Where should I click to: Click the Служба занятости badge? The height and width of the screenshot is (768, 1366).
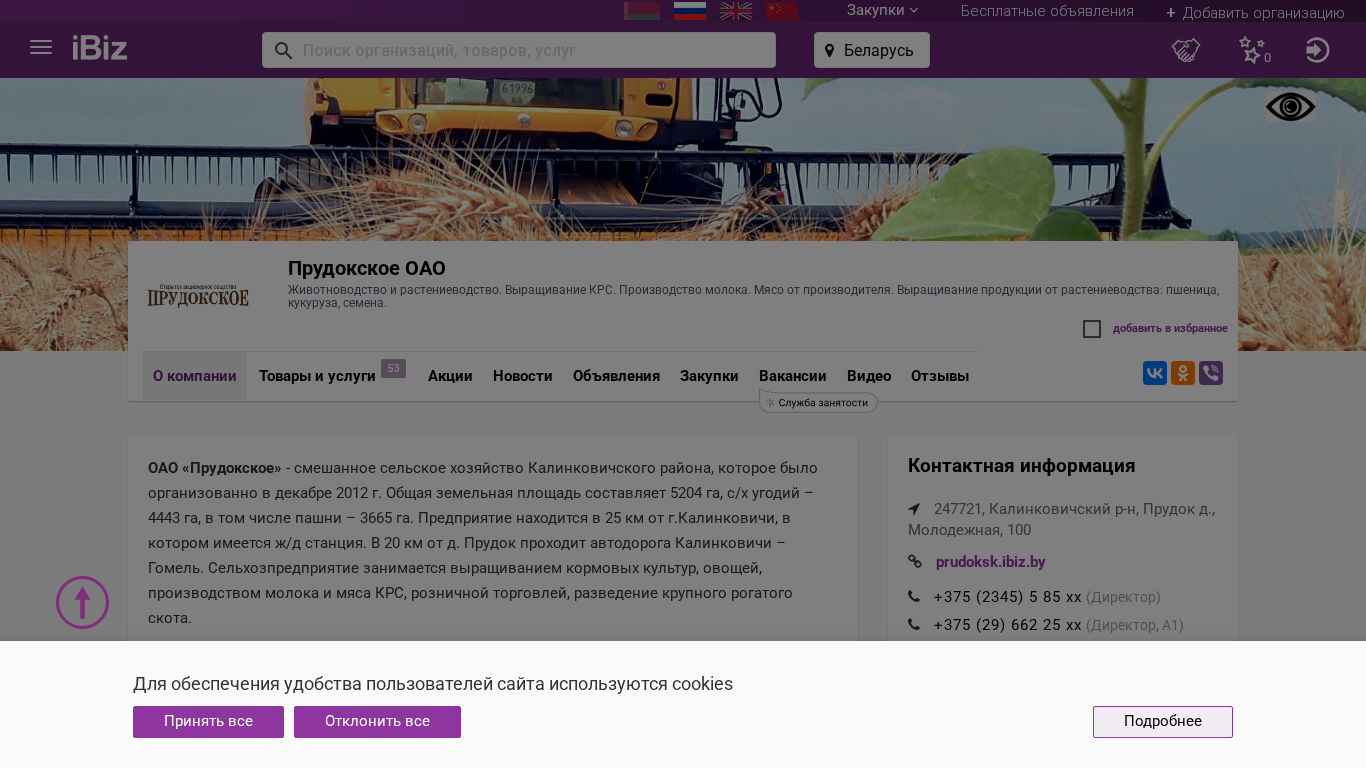coord(818,402)
